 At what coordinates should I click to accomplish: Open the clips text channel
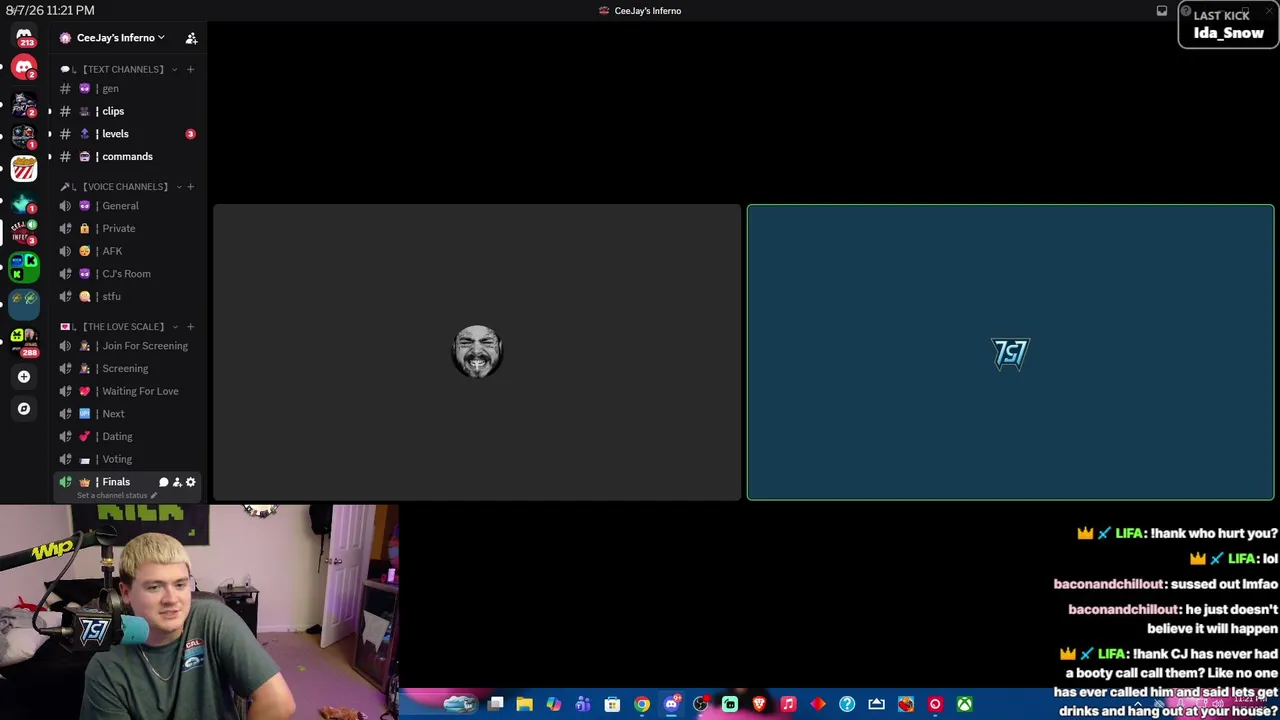click(126, 111)
